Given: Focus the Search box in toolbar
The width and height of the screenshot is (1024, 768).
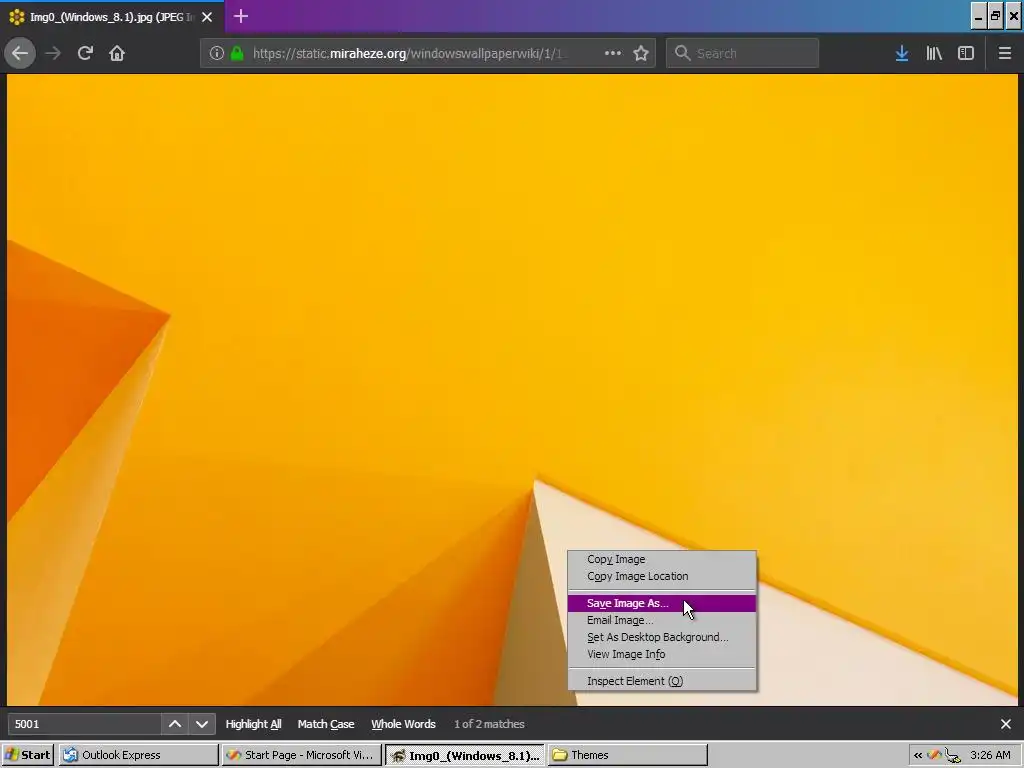Looking at the screenshot, I should (742, 53).
